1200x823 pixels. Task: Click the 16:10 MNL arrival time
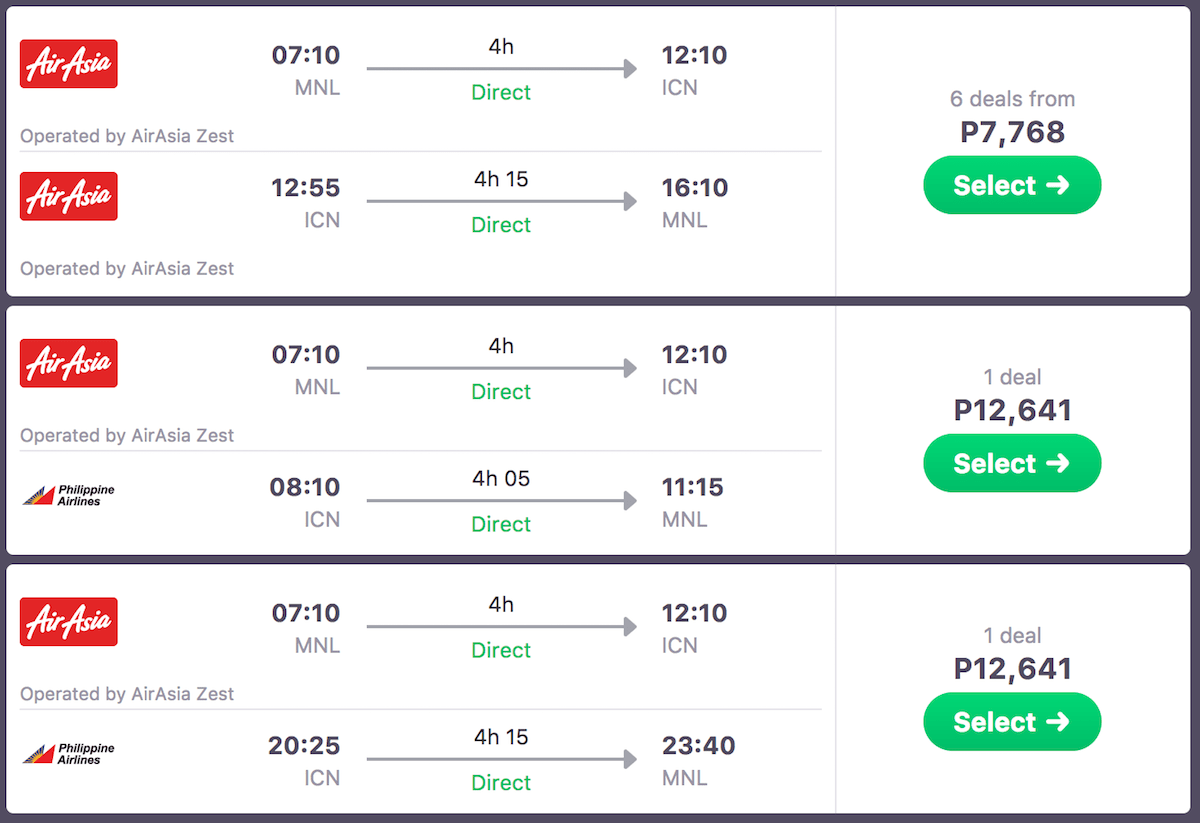[x=694, y=188]
